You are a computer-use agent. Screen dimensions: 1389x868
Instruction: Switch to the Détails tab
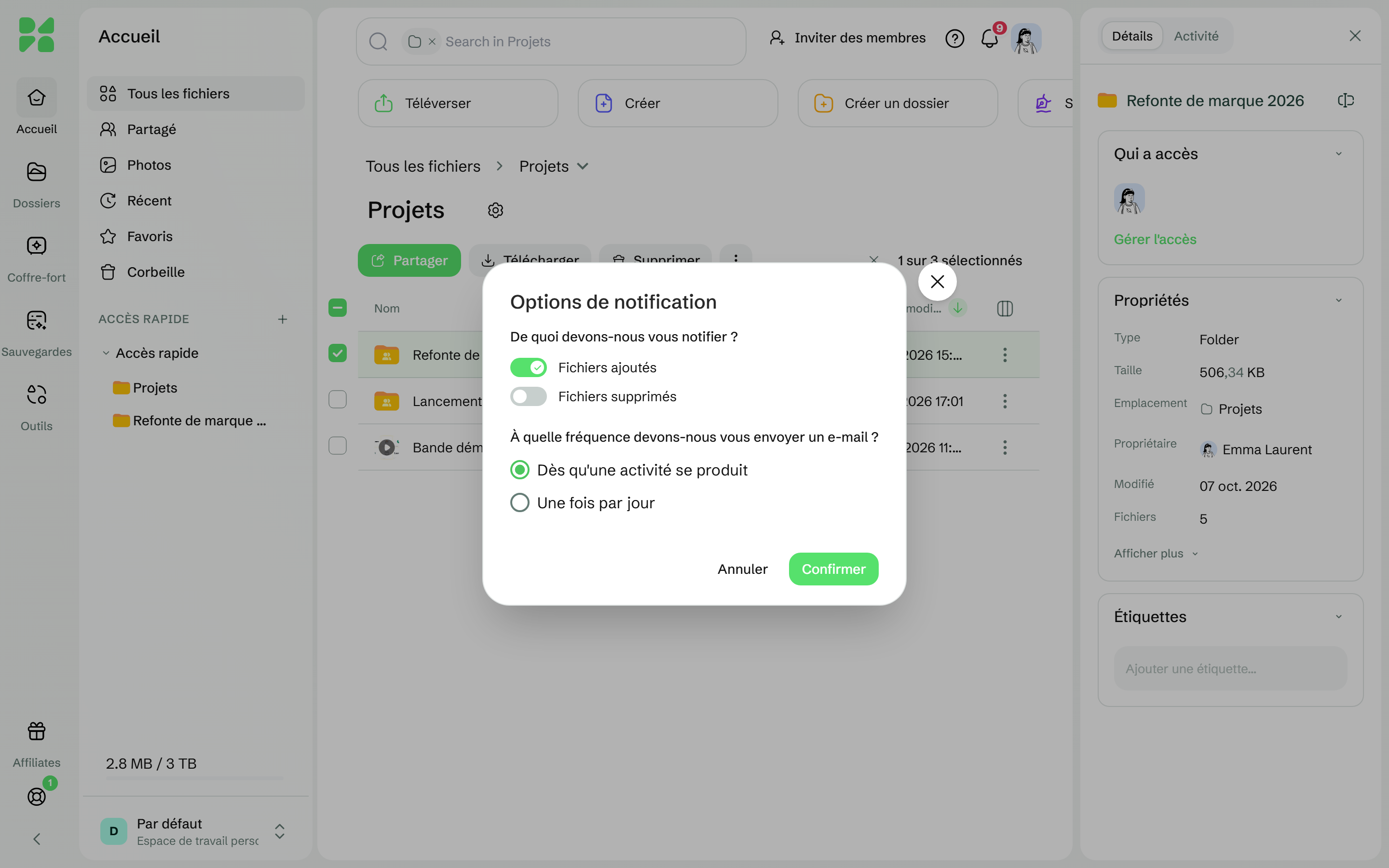pos(1132,36)
